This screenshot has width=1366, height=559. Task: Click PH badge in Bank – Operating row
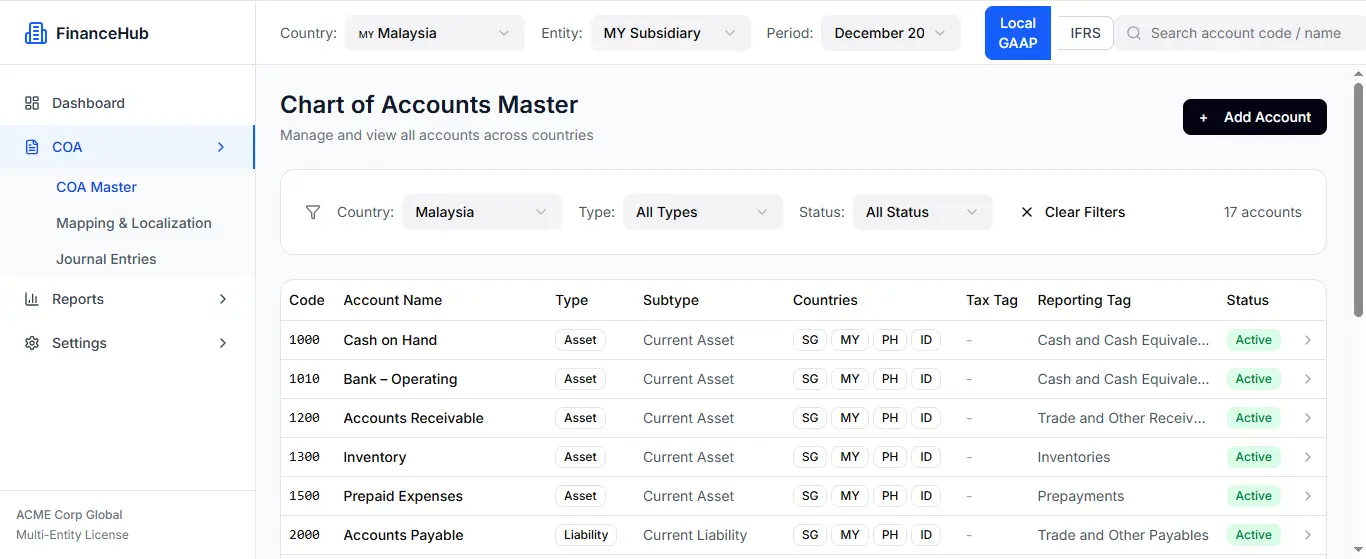pos(890,379)
